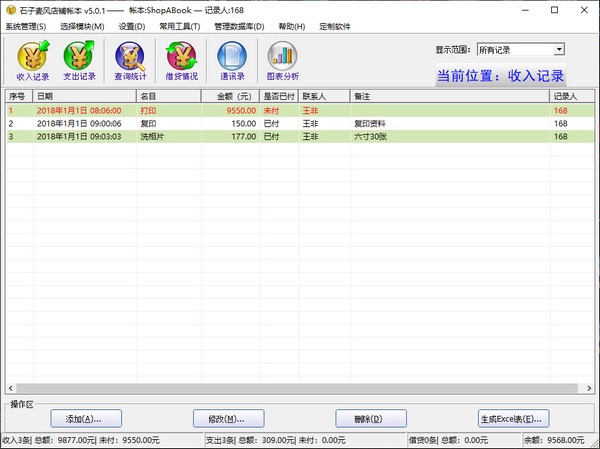Click the horizontal scrollbar below the table
600x449 pixels.
290,388
